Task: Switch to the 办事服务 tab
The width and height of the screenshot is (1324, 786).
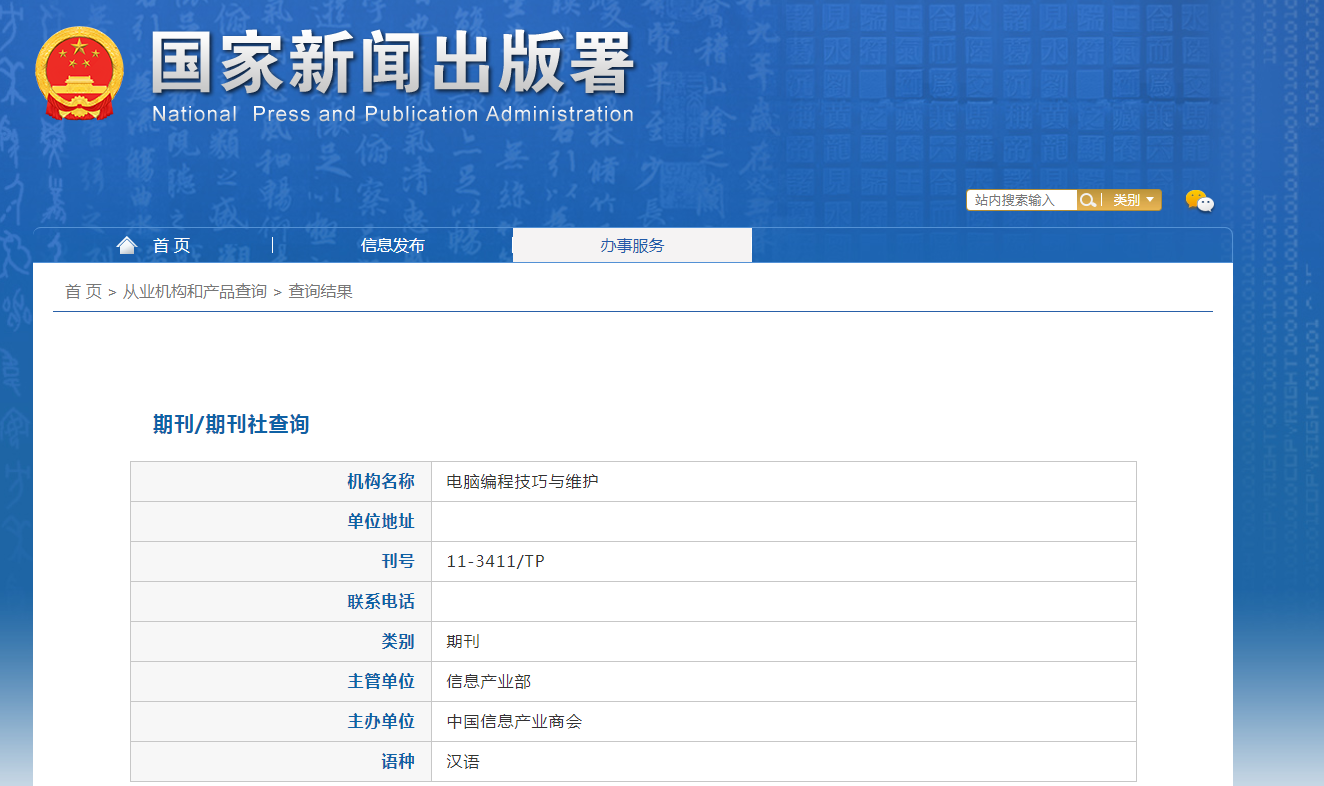Action: click(x=632, y=245)
